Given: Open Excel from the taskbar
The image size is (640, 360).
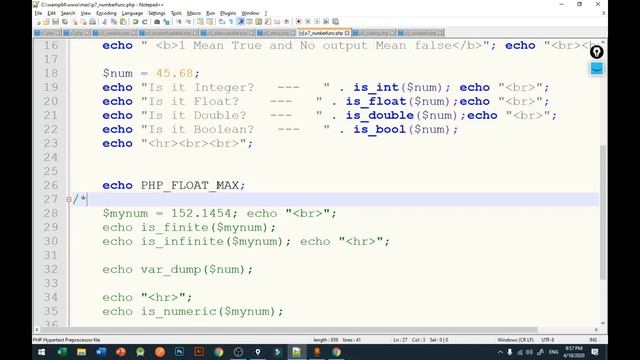Looking at the screenshot, I should pos(62,352).
